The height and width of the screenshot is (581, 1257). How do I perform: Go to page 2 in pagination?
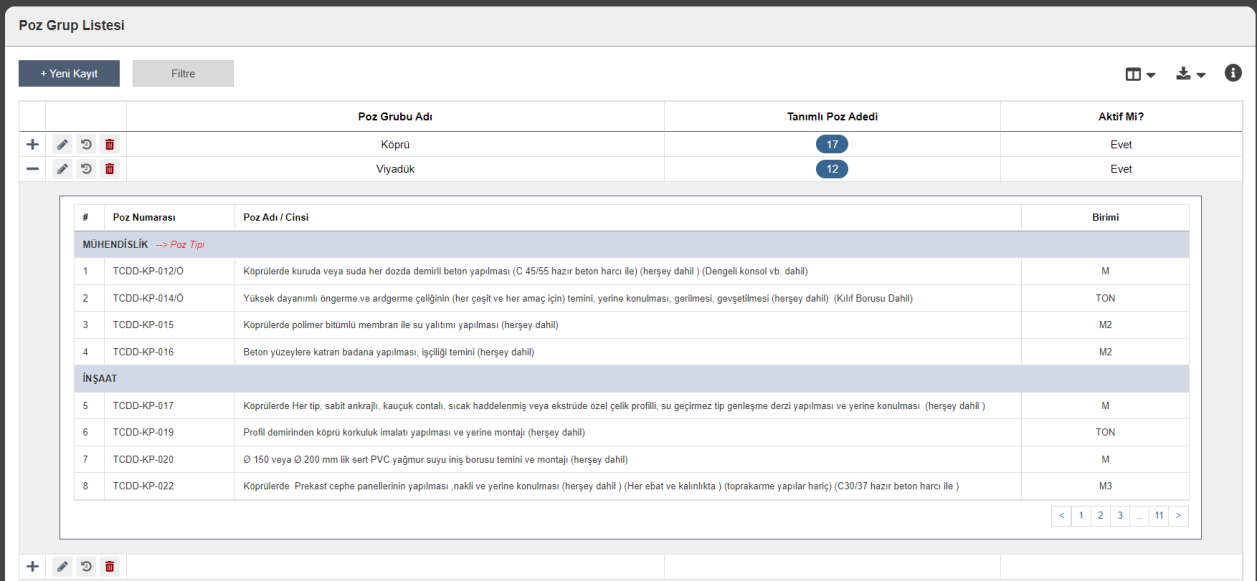[1100, 516]
